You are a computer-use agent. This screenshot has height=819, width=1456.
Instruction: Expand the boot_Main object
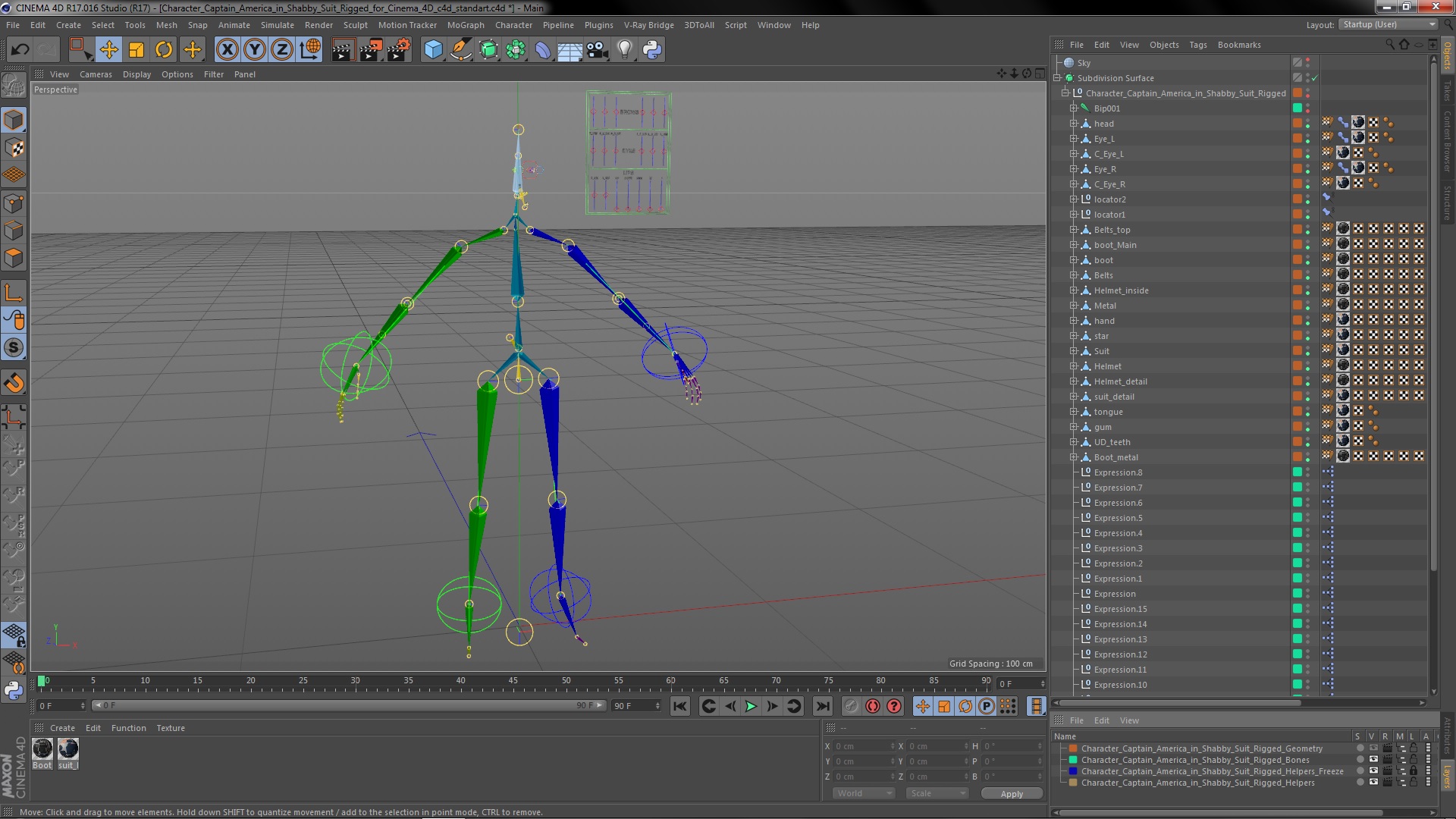pyautogui.click(x=1073, y=245)
